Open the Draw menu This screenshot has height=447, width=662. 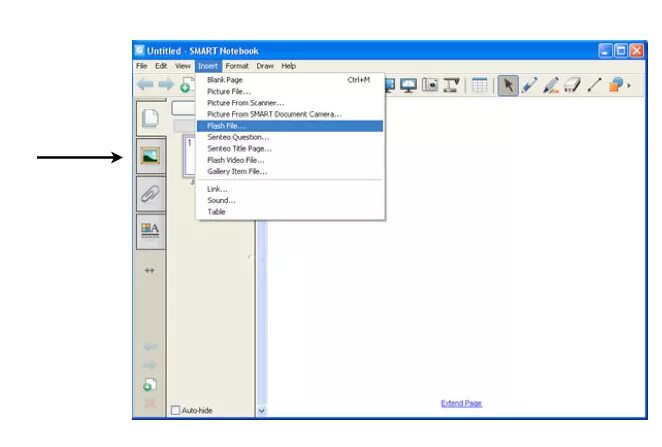265,66
